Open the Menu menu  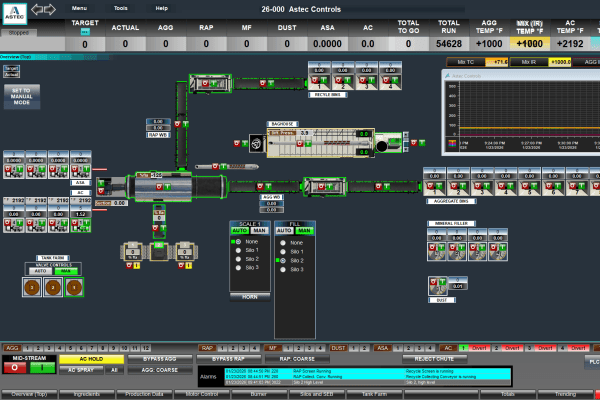79,8
